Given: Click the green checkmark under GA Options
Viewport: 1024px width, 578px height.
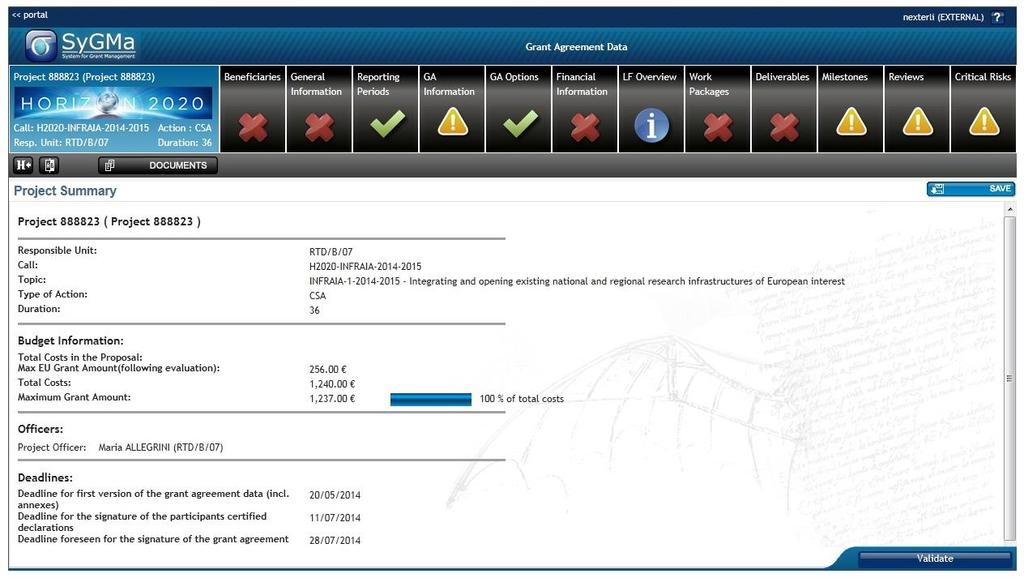Looking at the screenshot, I should [x=520, y=123].
